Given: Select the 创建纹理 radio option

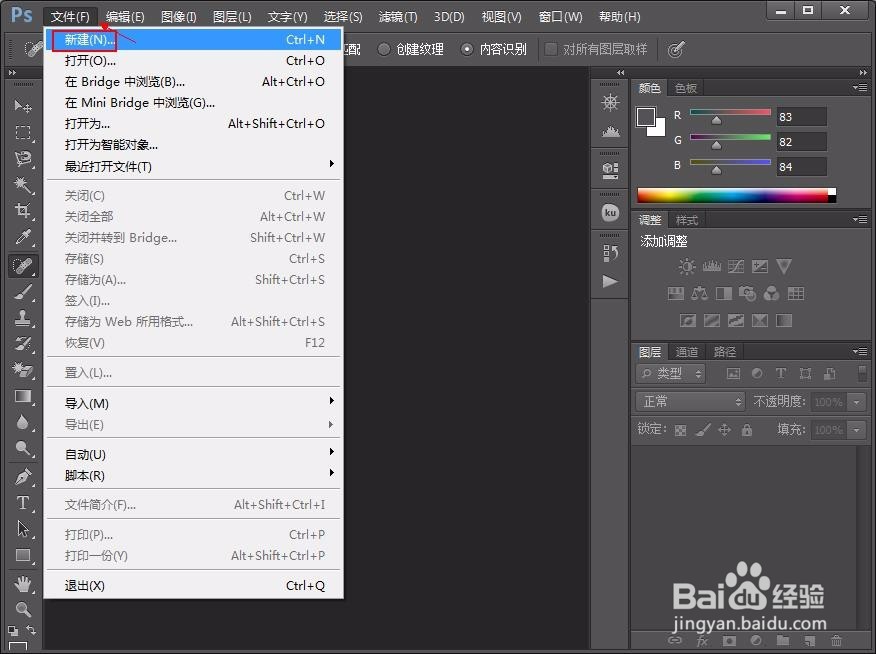Looking at the screenshot, I should point(411,49).
